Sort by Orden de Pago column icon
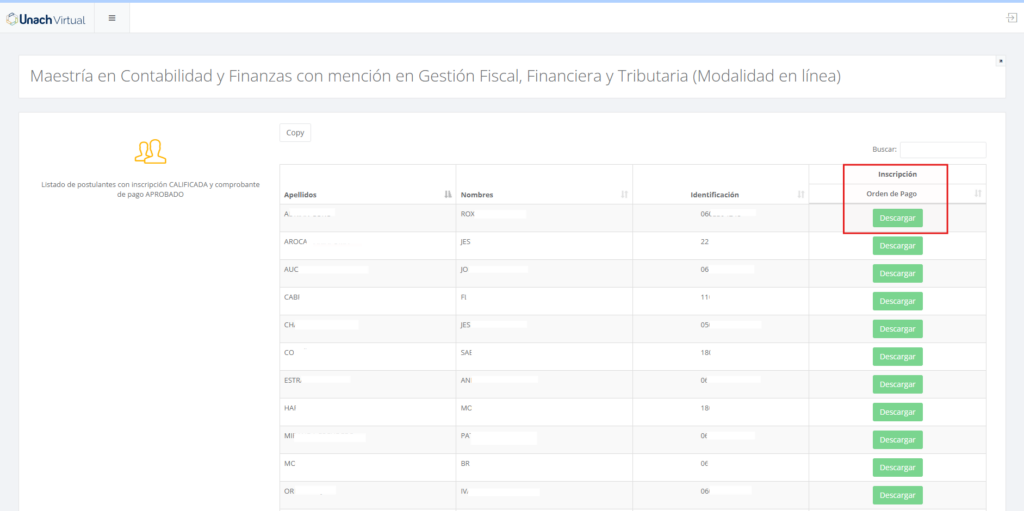1024x511 pixels. pyautogui.click(x=977, y=193)
